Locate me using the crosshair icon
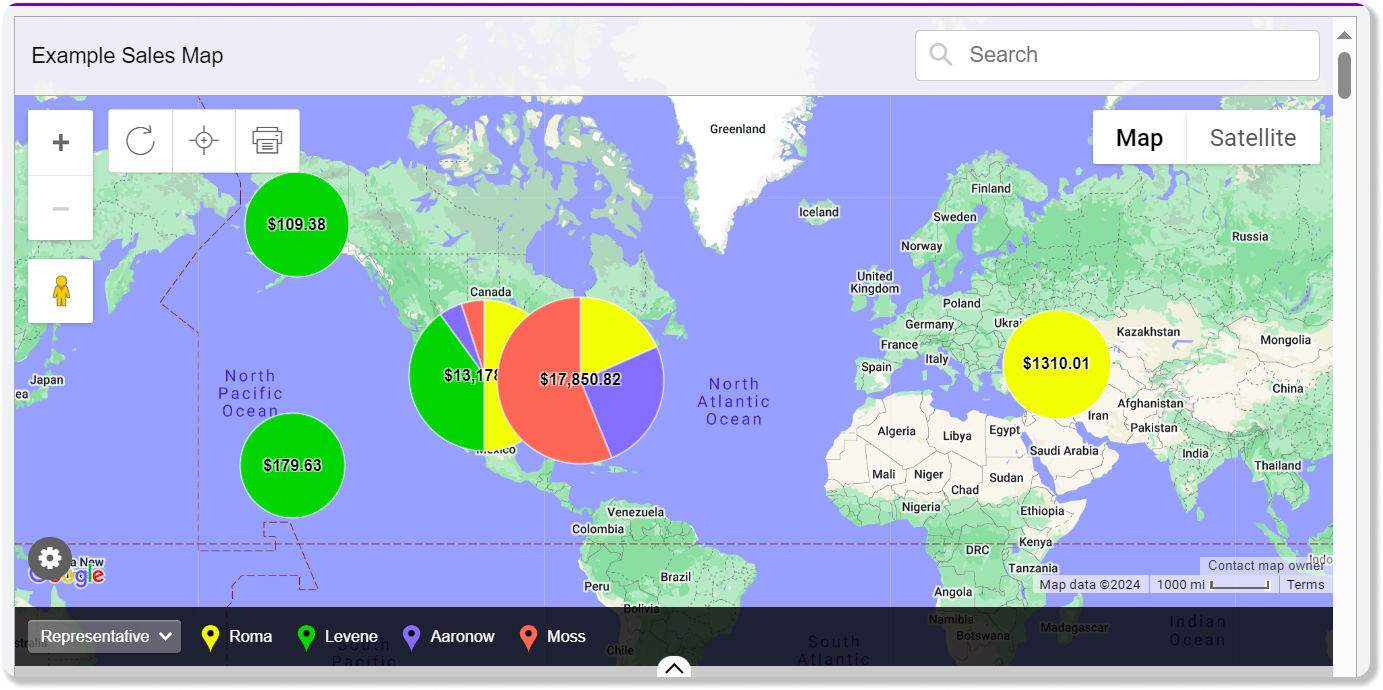 (204, 141)
